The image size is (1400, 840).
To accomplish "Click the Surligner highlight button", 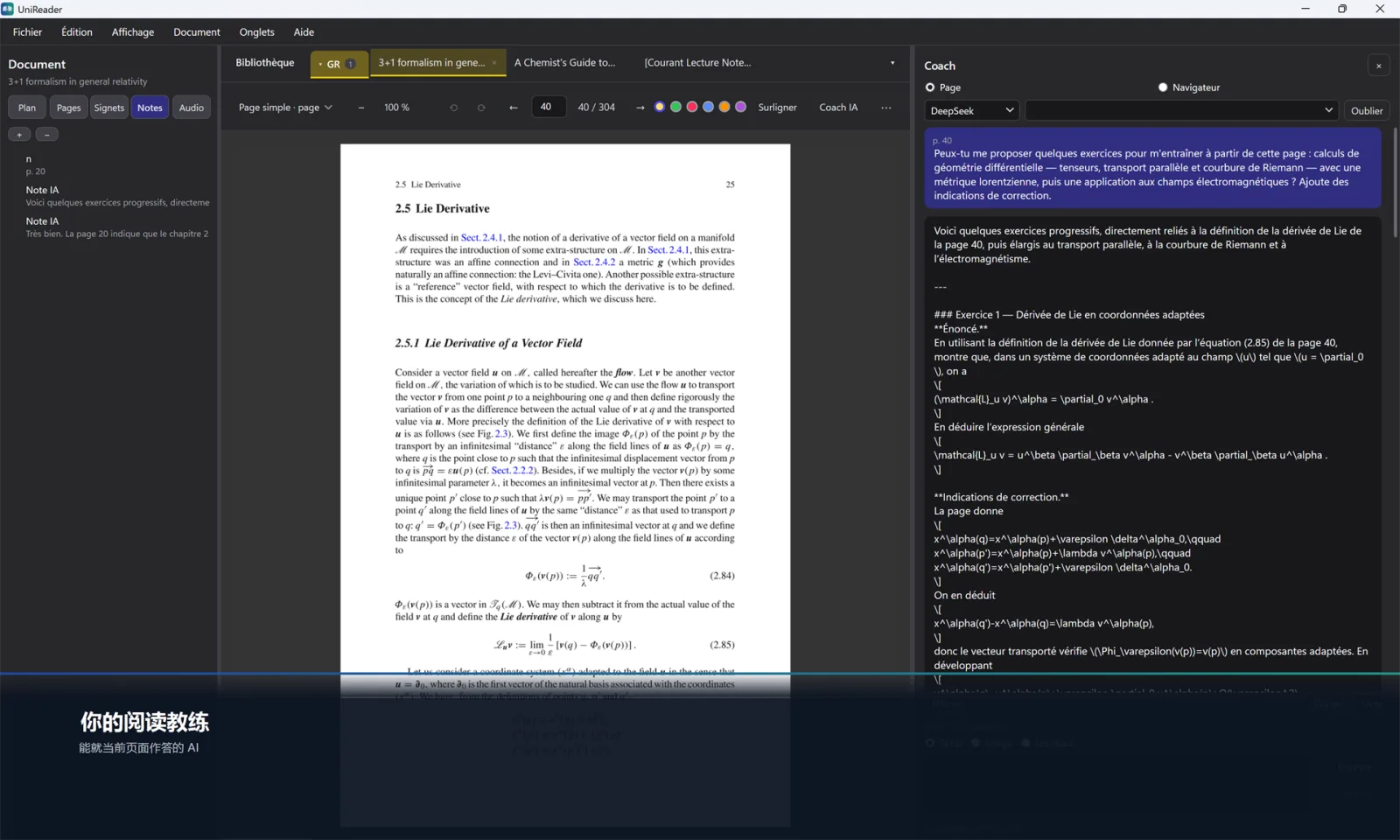I will click(777, 108).
